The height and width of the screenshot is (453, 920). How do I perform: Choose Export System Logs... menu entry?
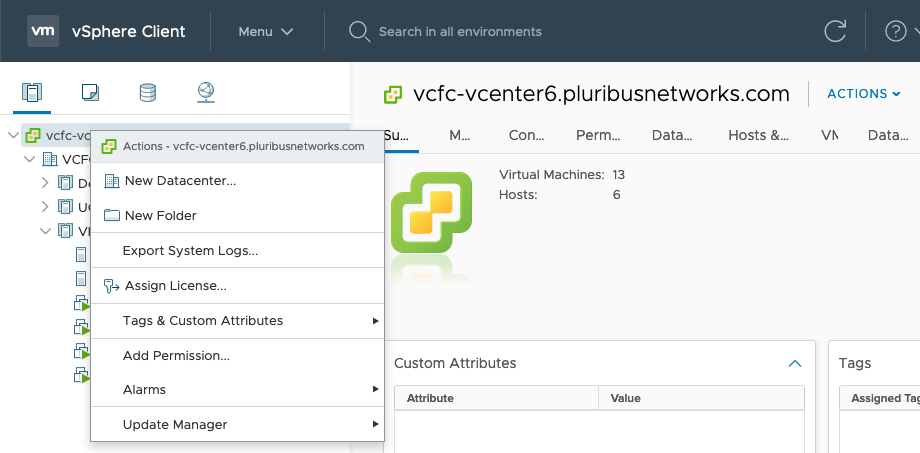237,251
